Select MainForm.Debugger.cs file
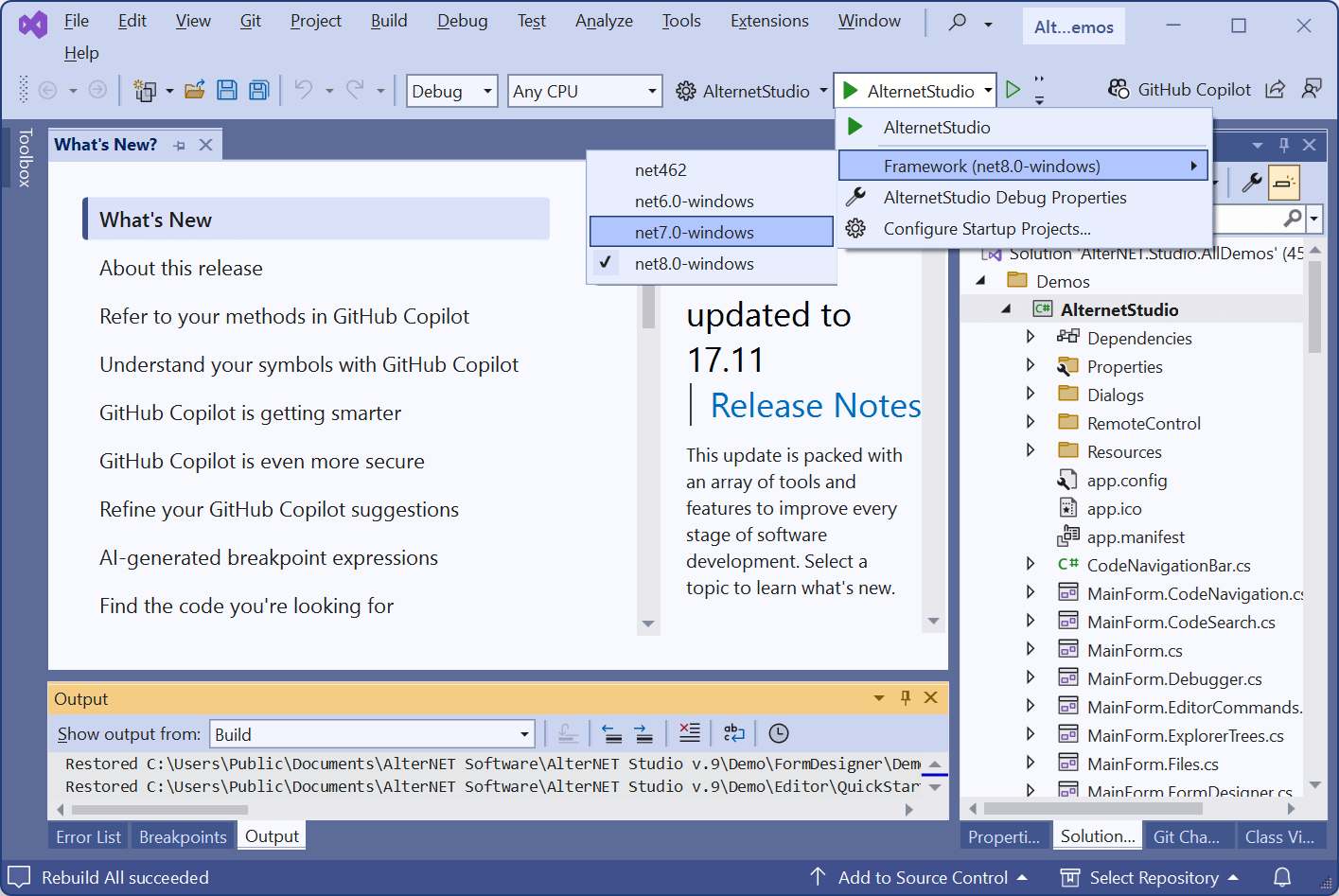 pos(1173,678)
